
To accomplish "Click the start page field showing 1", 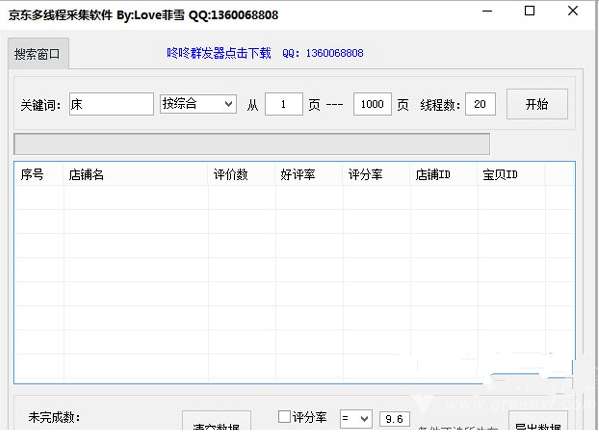I will tap(284, 104).
